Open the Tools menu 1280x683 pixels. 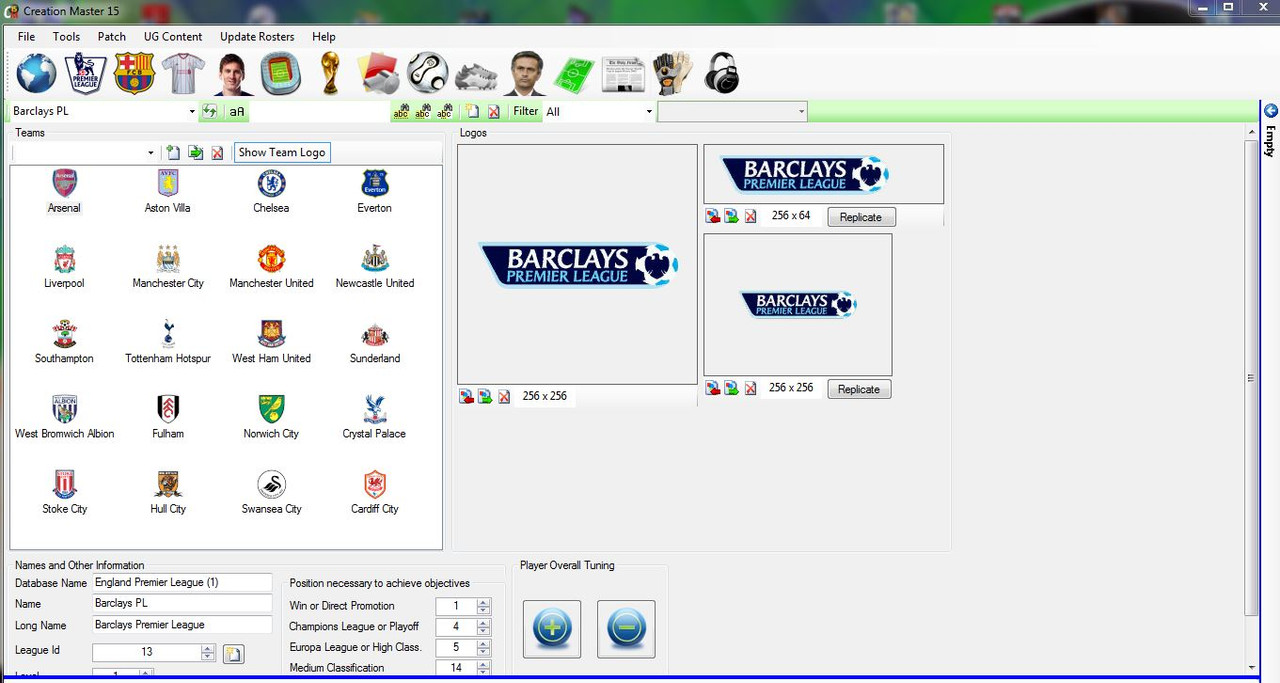[66, 36]
